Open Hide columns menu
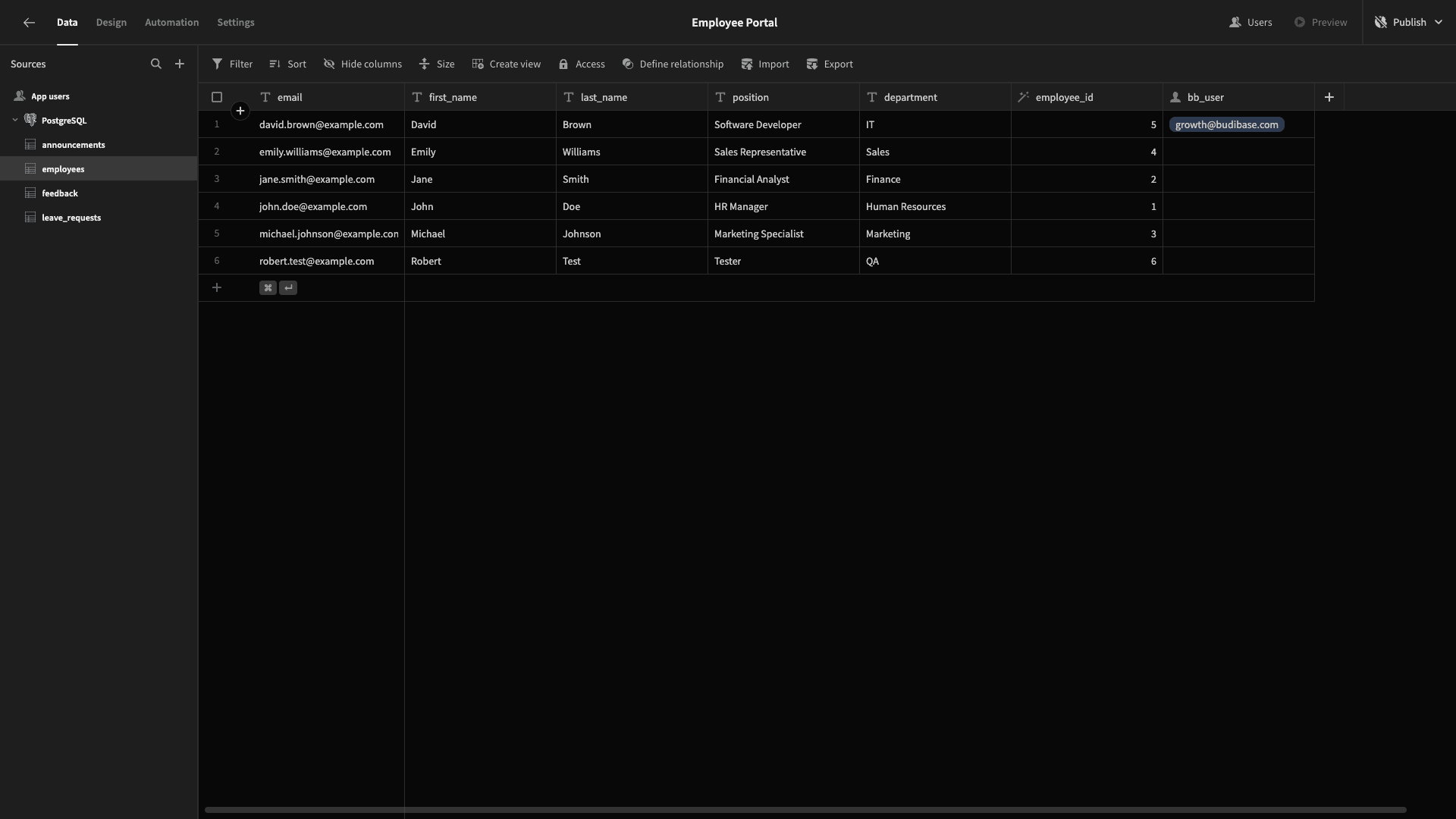The image size is (1456, 819). (362, 64)
